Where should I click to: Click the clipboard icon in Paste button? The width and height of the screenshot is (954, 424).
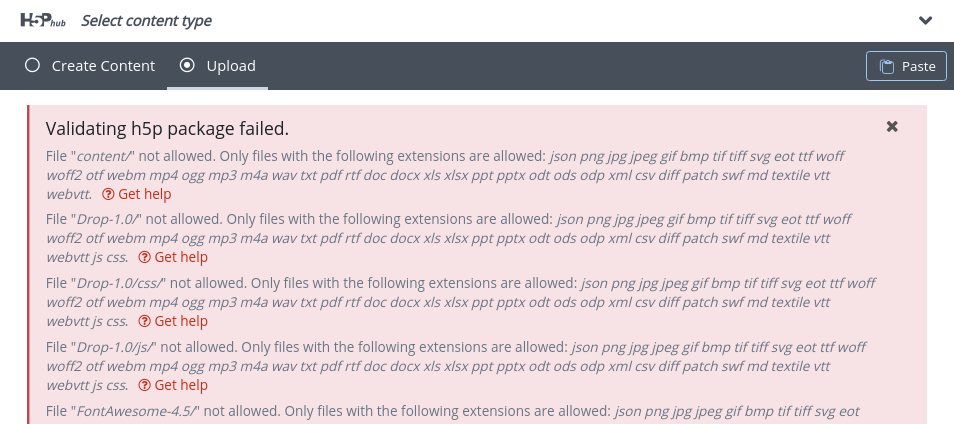click(x=888, y=66)
